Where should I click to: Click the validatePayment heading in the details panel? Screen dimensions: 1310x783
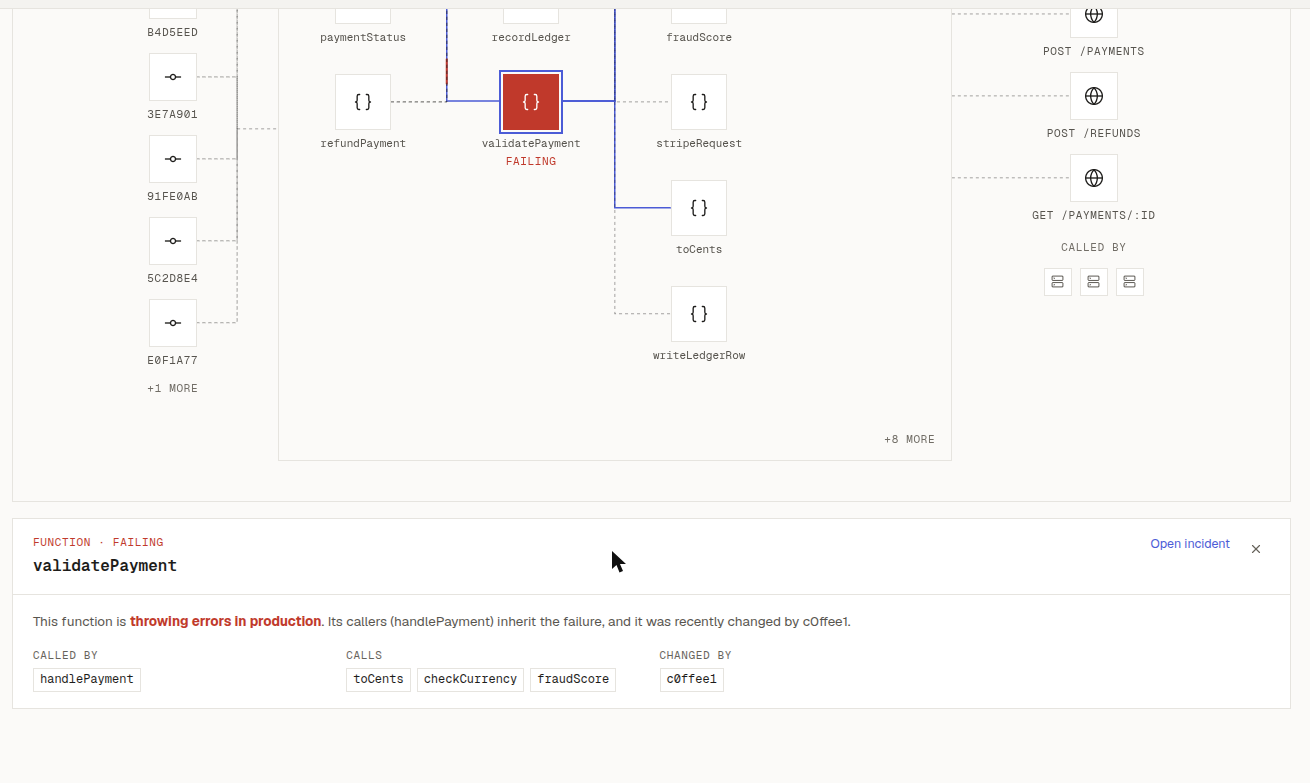point(105,565)
